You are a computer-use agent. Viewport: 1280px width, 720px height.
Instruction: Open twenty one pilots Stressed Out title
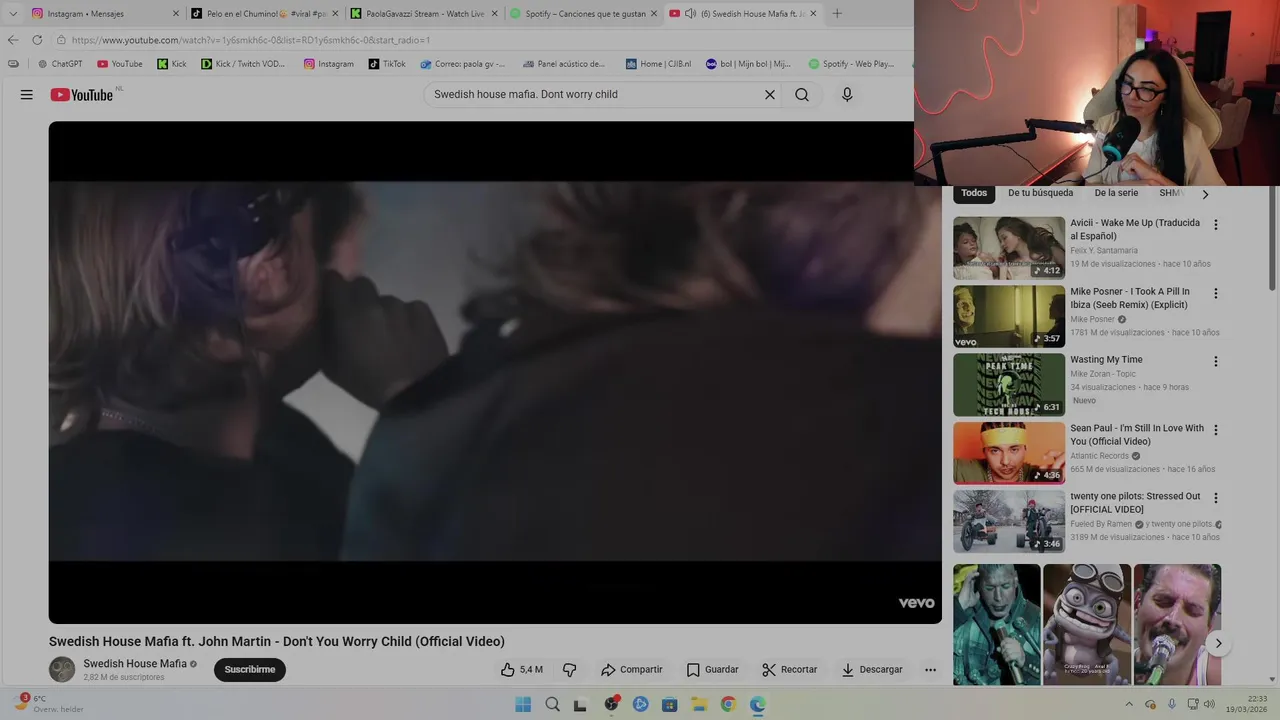click(1135, 503)
